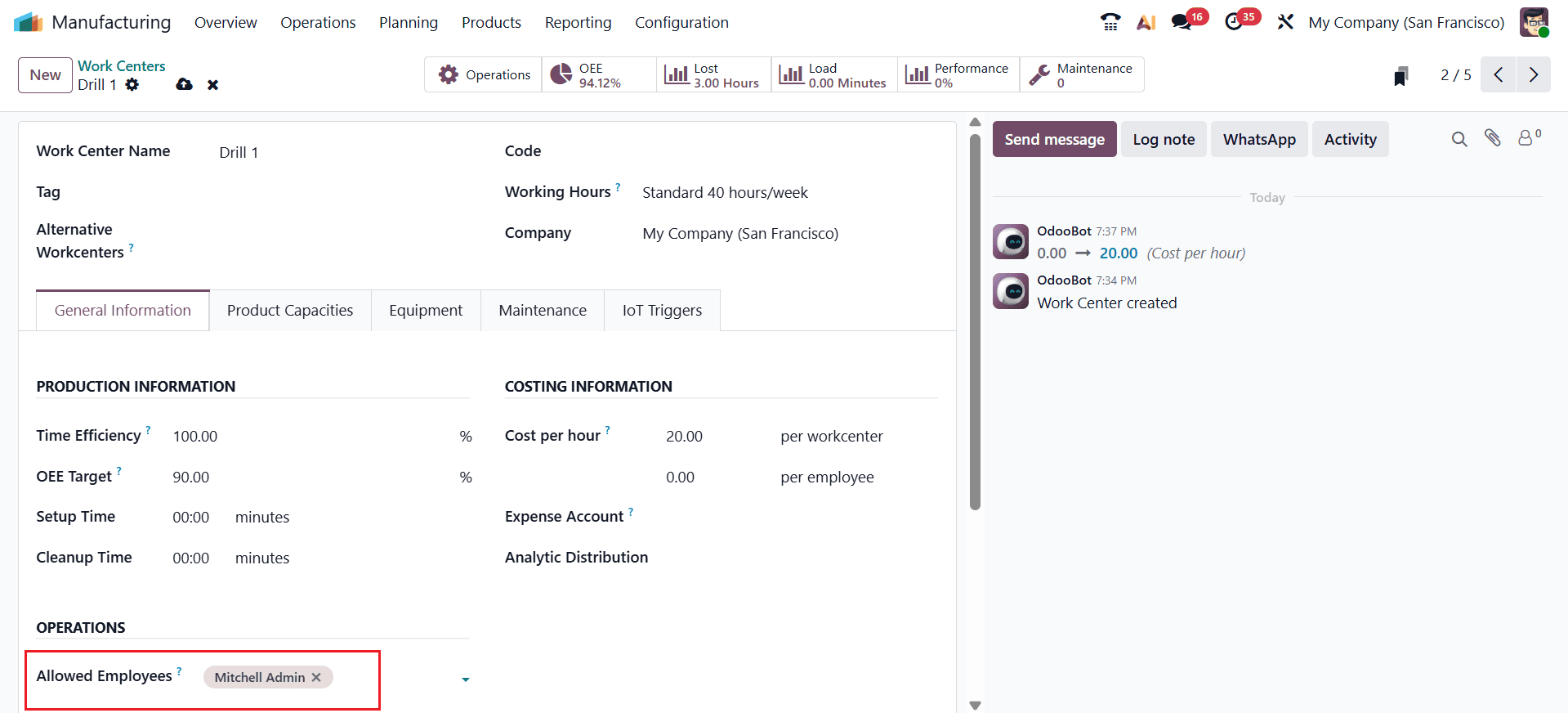This screenshot has width=1568, height=713.
Task: Open the Company field dropdown
Action: pyautogui.click(x=788, y=234)
